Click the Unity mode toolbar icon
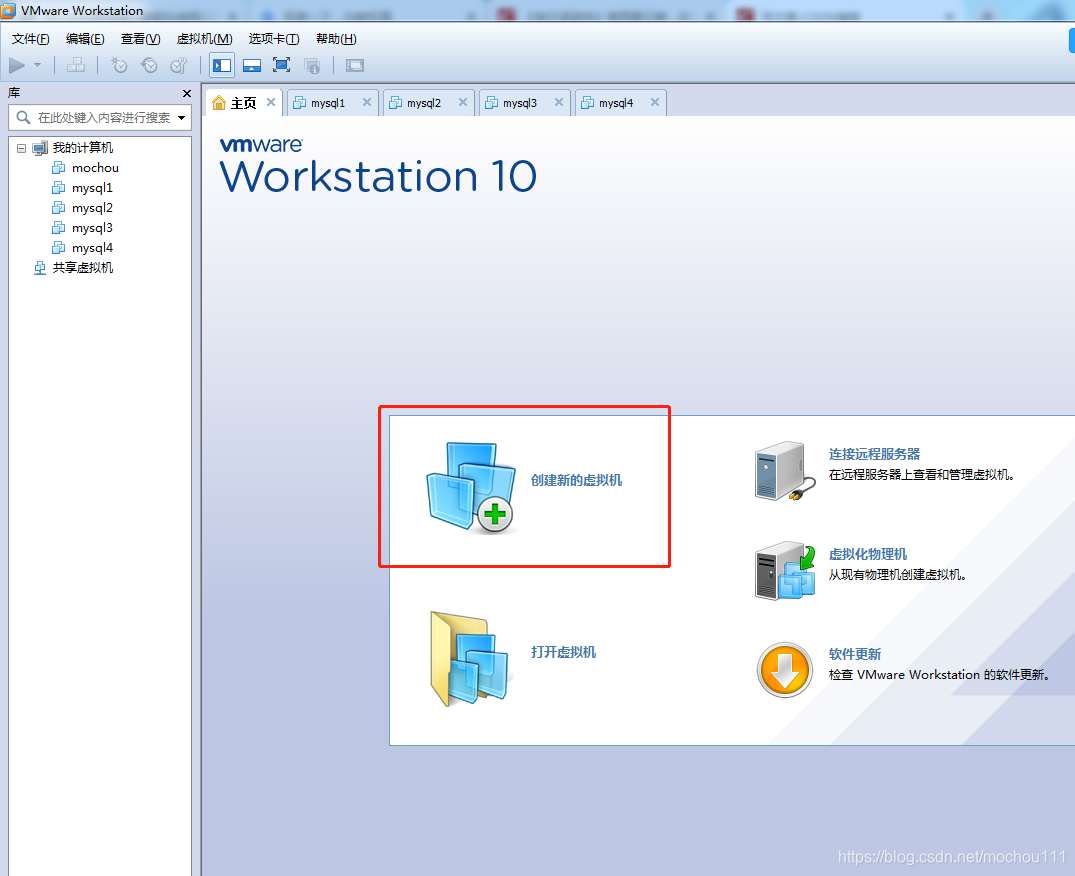 click(x=312, y=65)
